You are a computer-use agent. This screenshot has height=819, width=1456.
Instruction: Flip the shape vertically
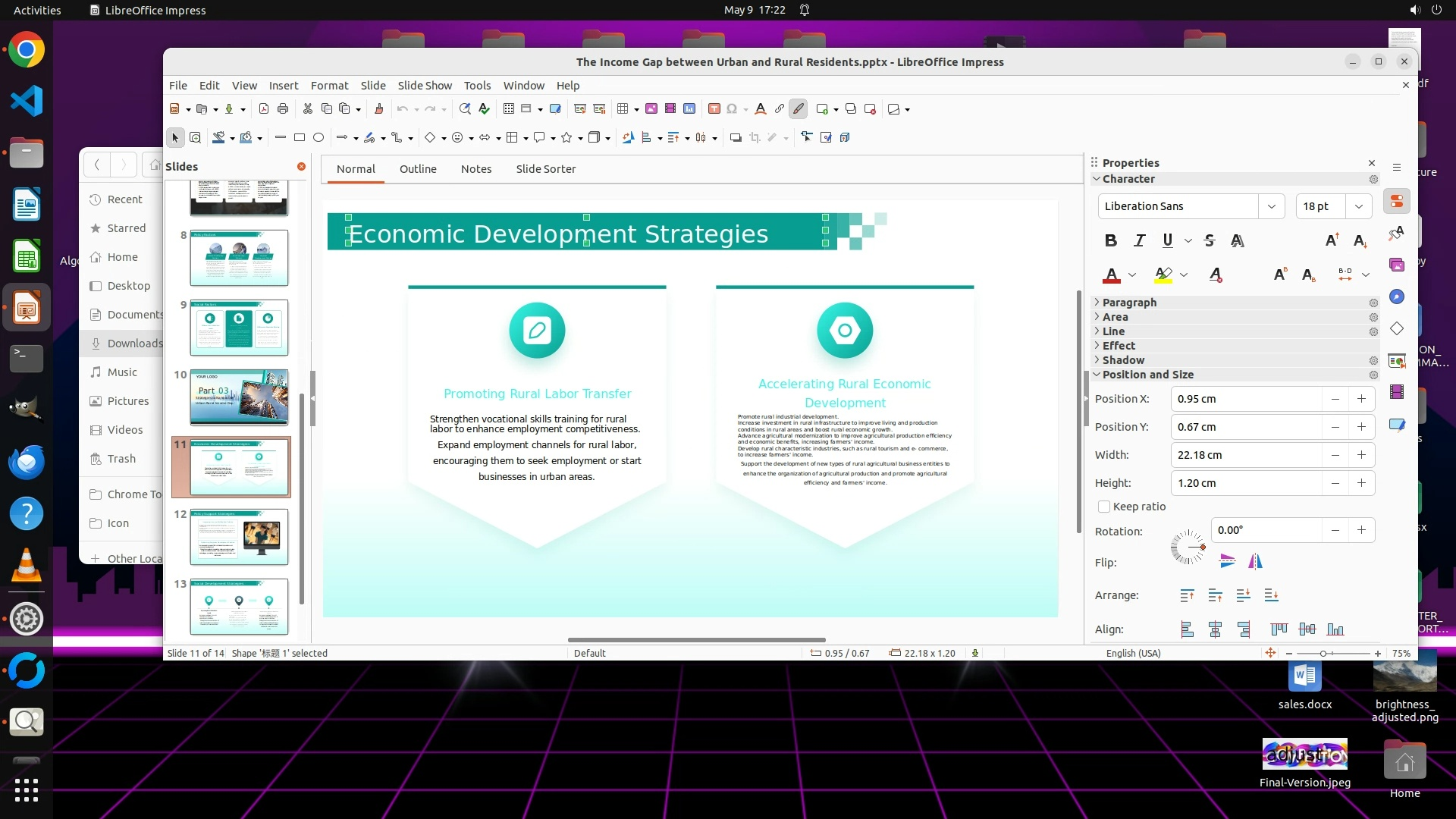pyautogui.click(x=1227, y=561)
